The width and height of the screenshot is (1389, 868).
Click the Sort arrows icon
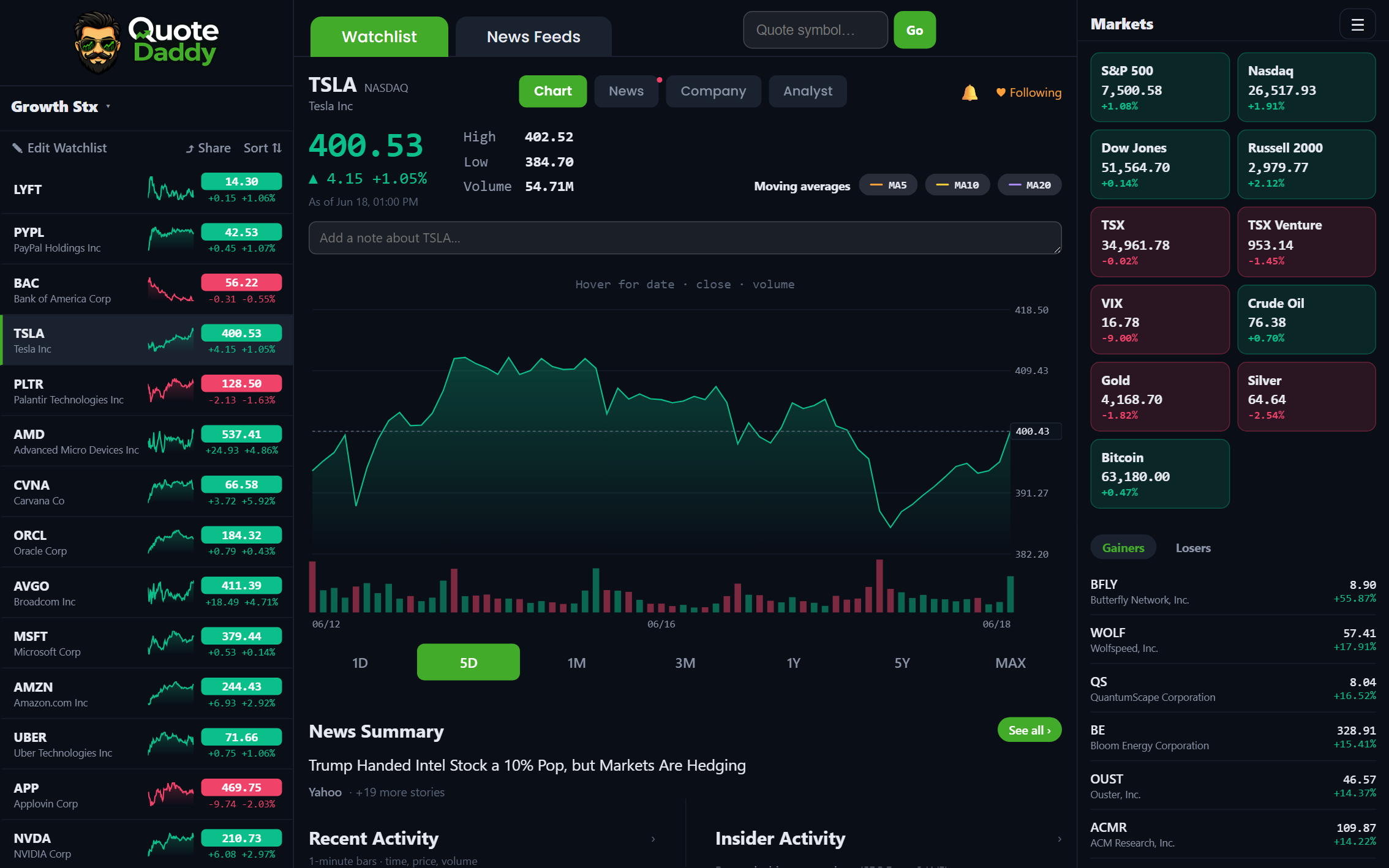[277, 148]
